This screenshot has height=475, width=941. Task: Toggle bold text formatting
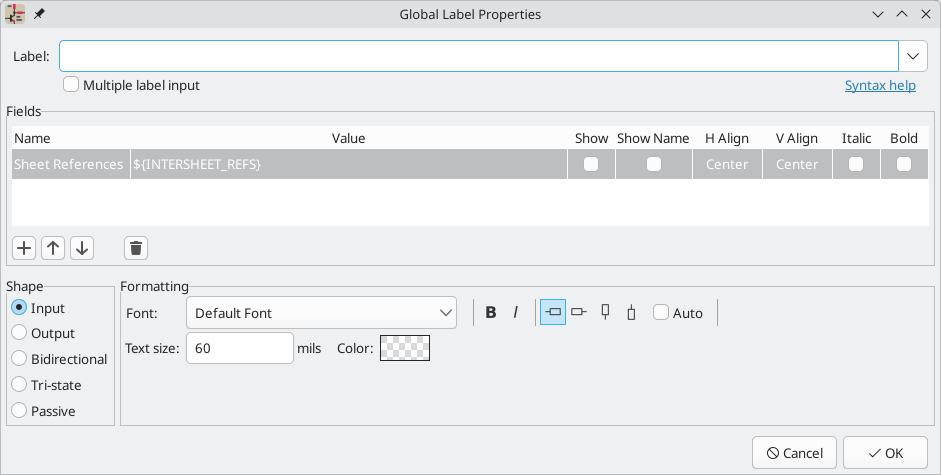[x=491, y=313]
